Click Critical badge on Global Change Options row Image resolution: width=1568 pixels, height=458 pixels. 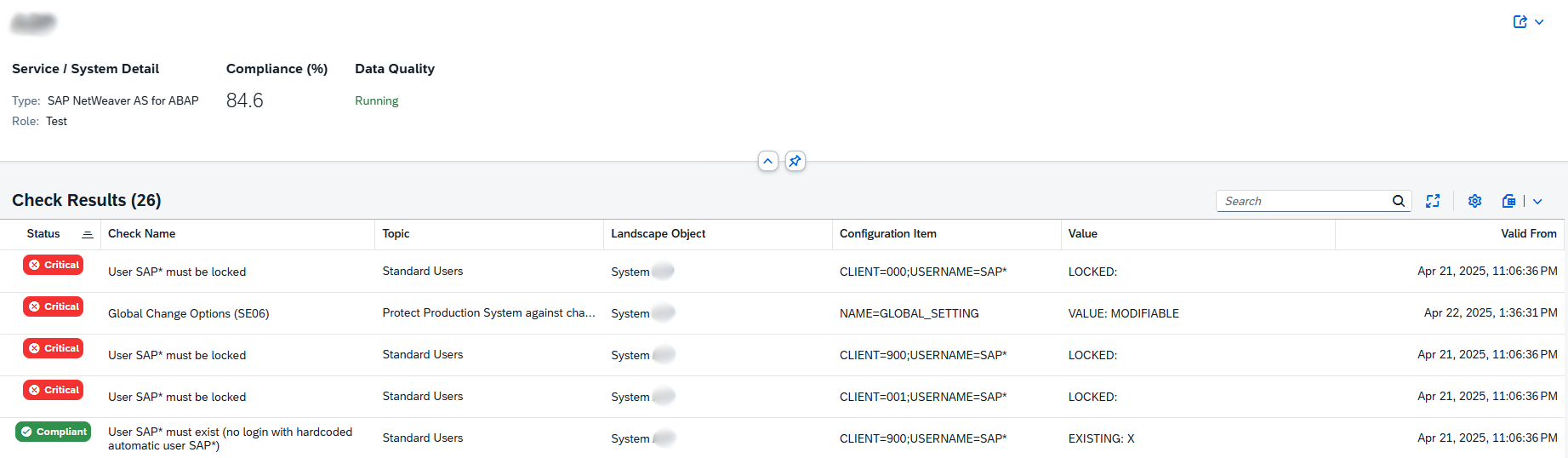[x=53, y=306]
